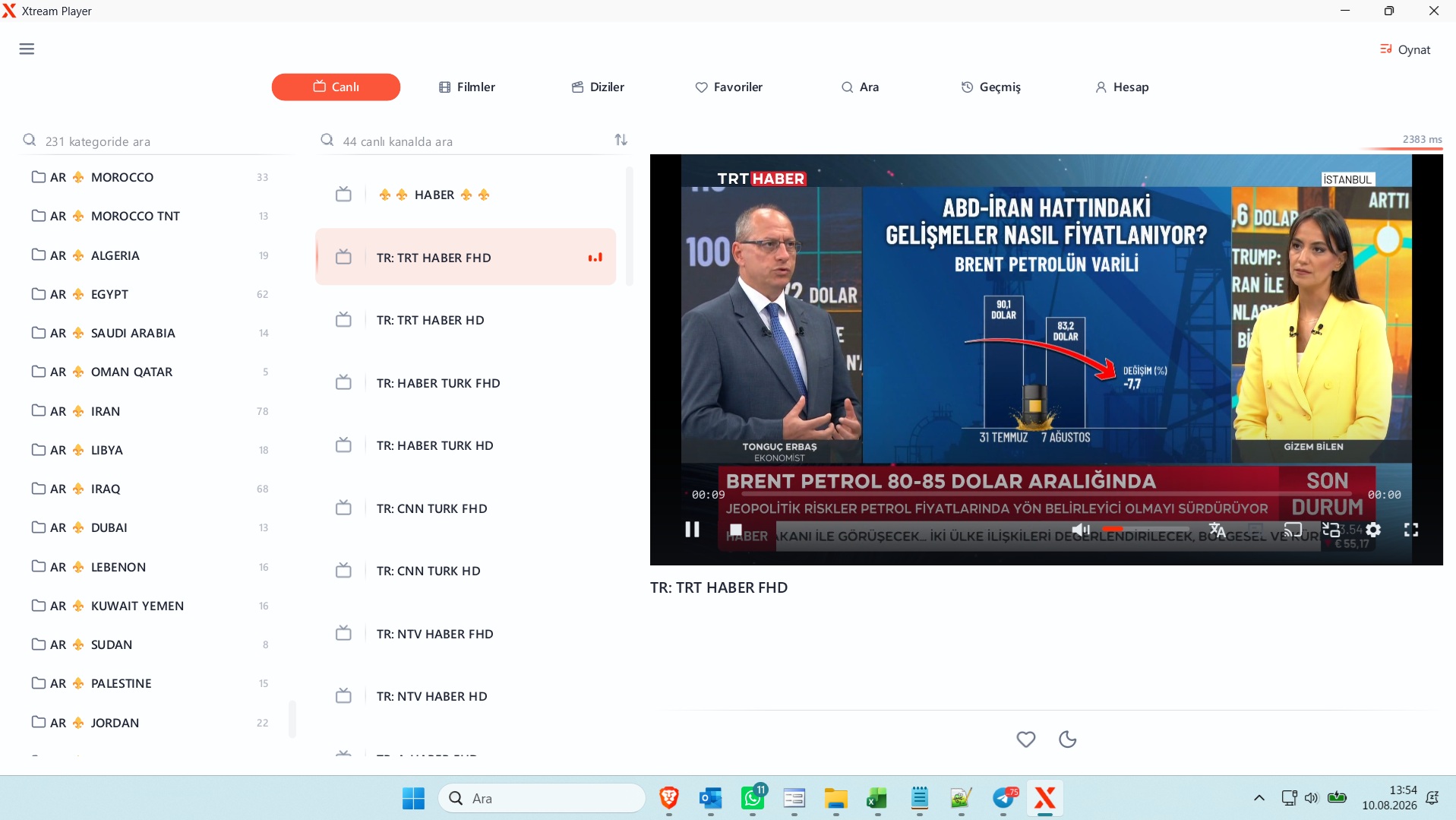This screenshot has width=1456, height=820.
Task: Show hidden system tray icons
Action: pos(1259,798)
